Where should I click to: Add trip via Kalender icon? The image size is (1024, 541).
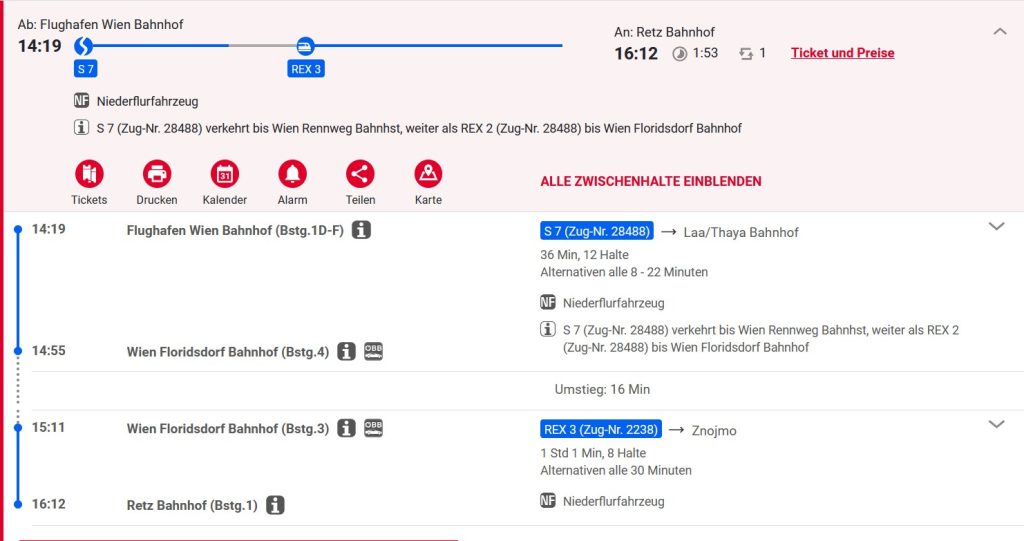[225, 174]
